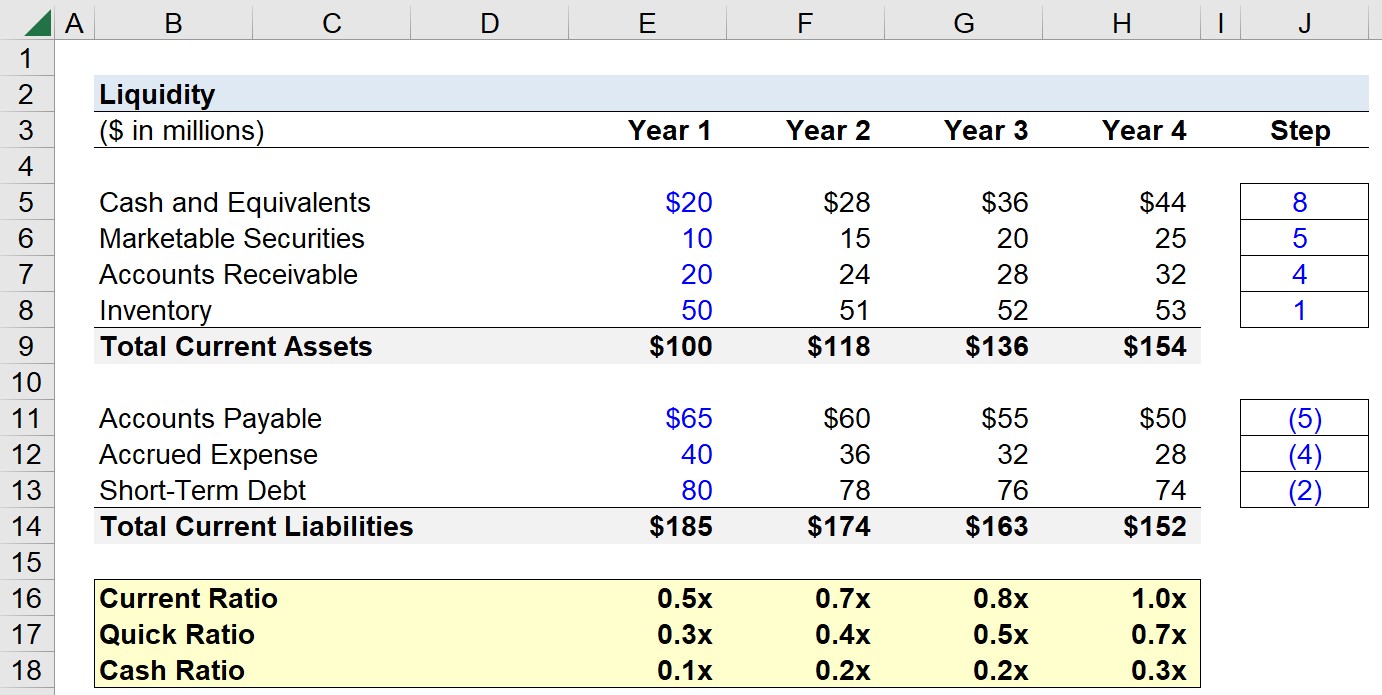Screen dimensions: 1382x695
Task: Select Year 1 marketable securities value 10
Action: pos(697,239)
